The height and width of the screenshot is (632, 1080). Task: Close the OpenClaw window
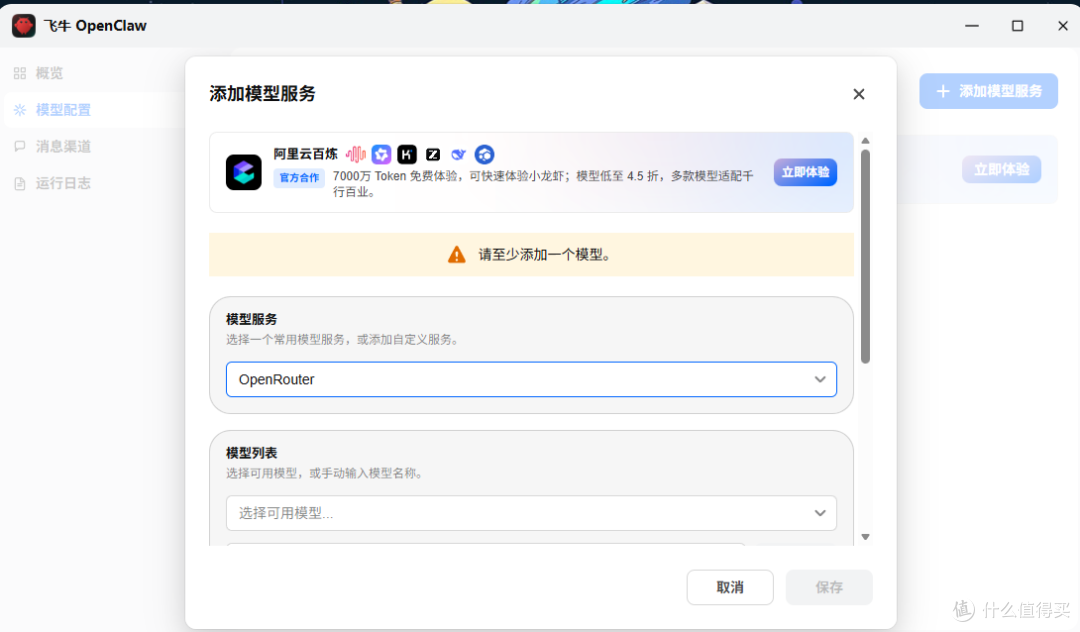click(1063, 26)
